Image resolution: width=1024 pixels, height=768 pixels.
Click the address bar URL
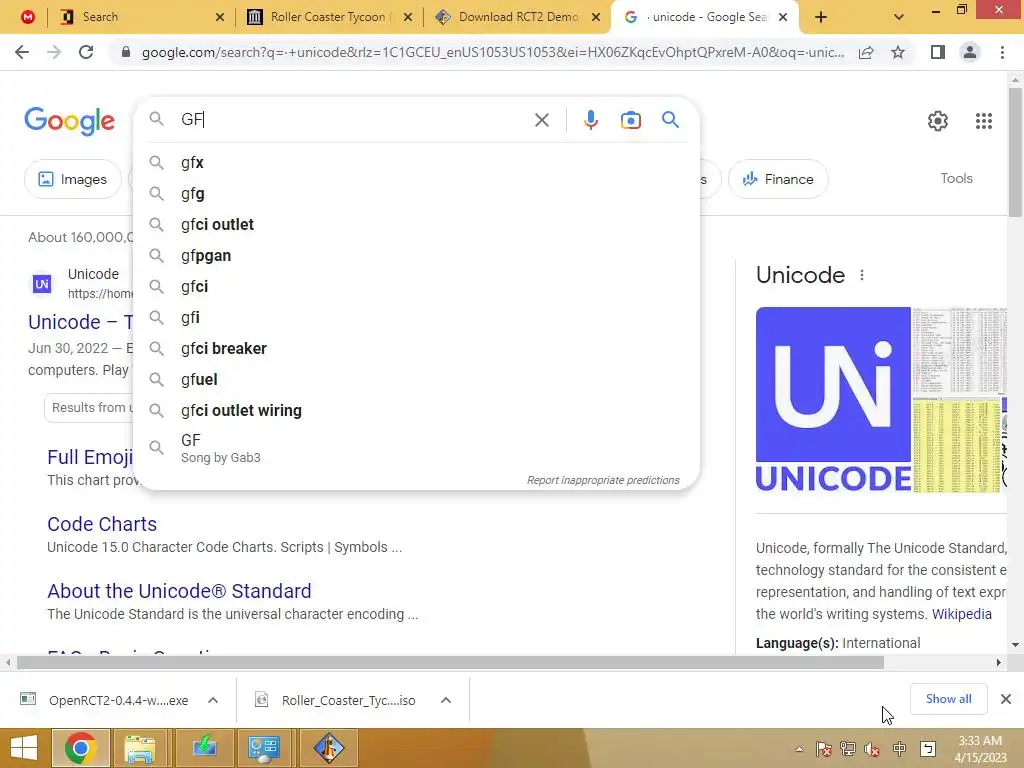[x=492, y=52]
